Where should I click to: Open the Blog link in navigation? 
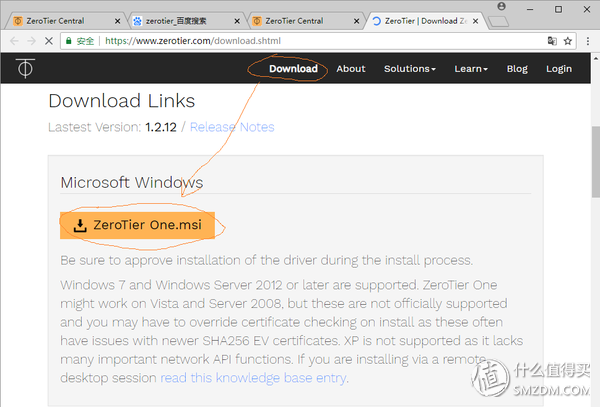pos(517,68)
